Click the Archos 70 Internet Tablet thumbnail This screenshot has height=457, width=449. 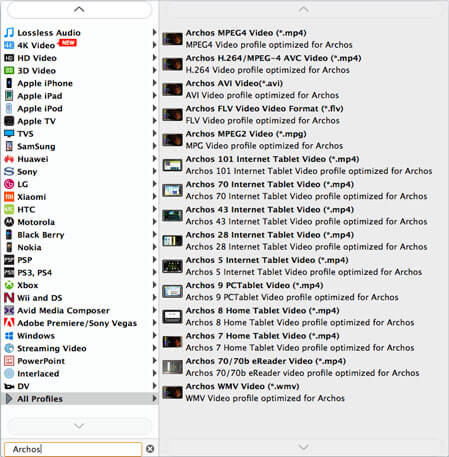pyautogui.click(x=172, y=190)
